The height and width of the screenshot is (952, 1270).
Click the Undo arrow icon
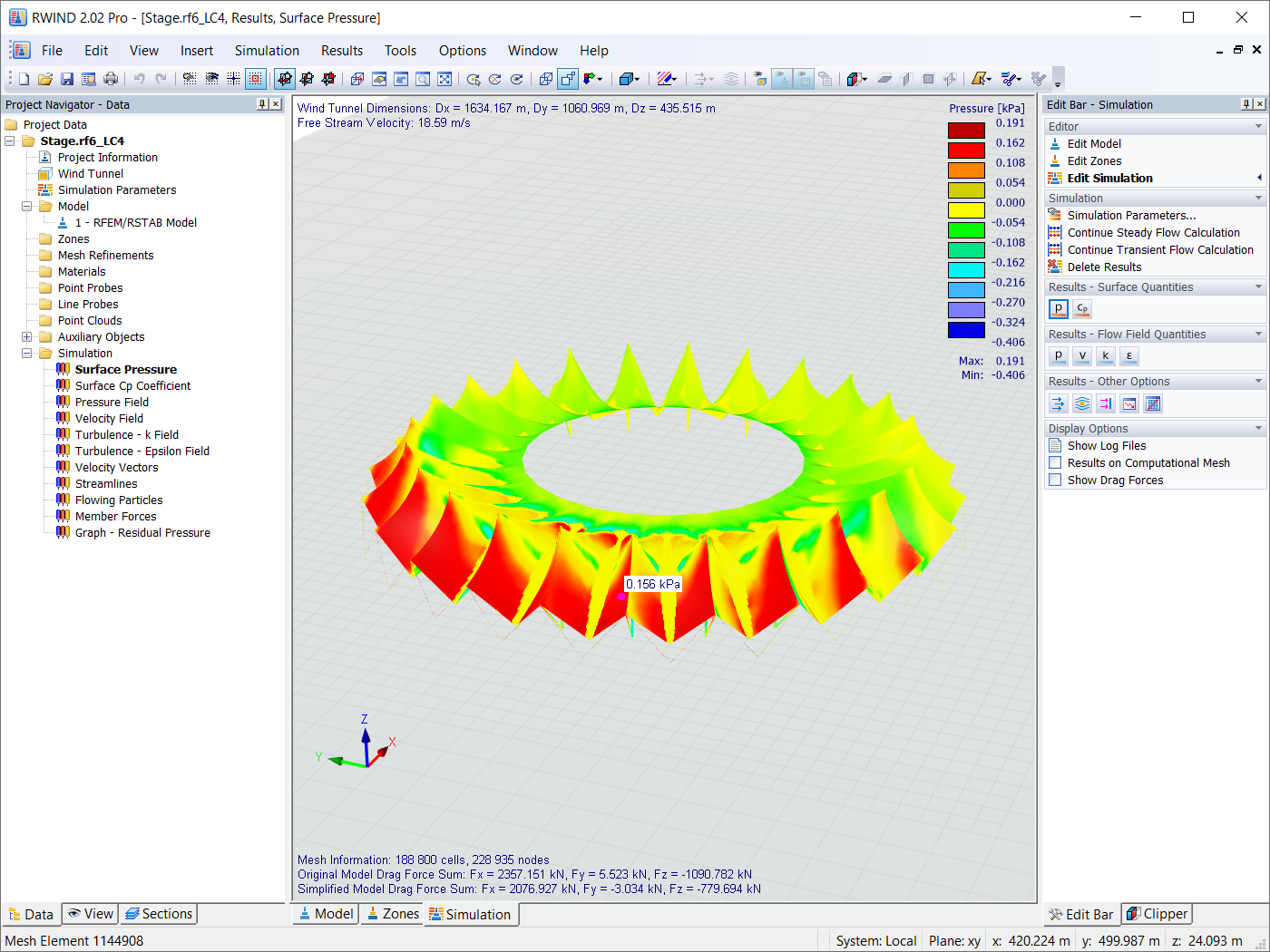140,79
